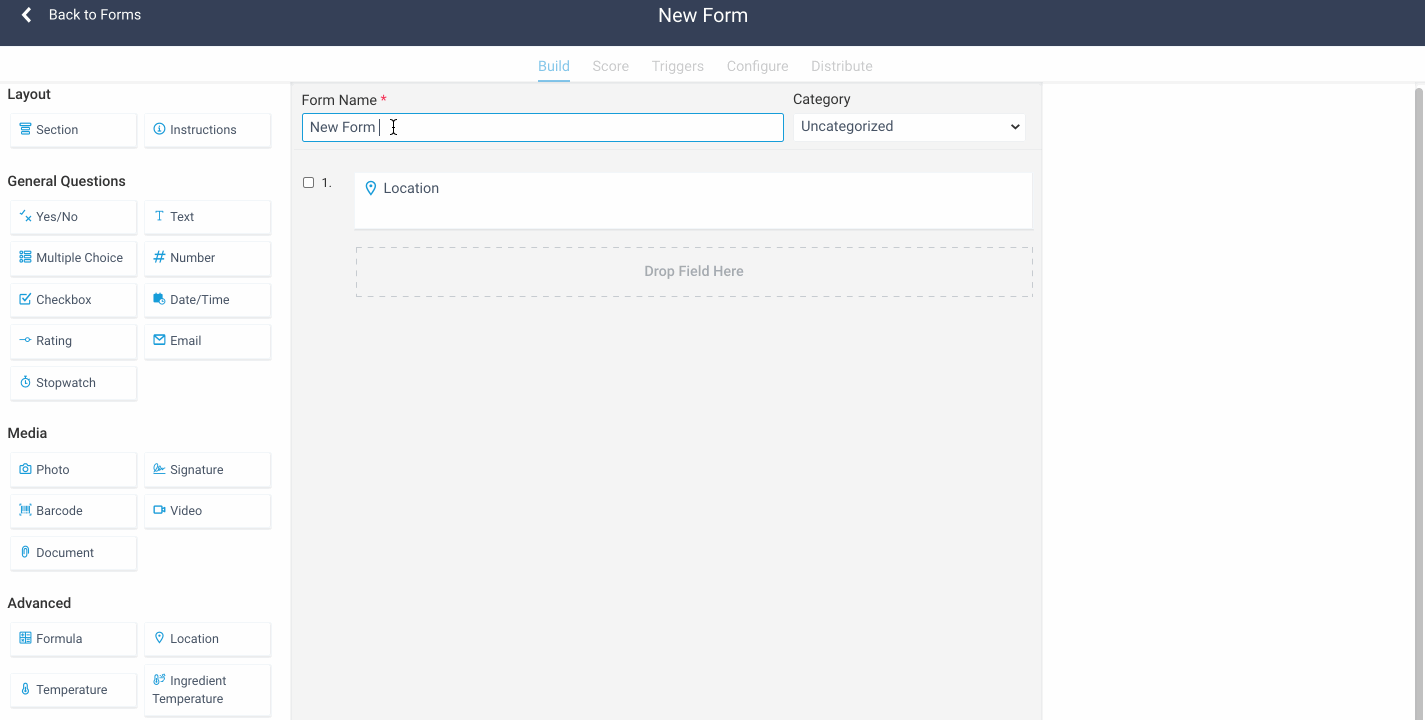The image size is (1425, 720).
Task: Add a Temperature field
Action: click(x=73, y=690)
